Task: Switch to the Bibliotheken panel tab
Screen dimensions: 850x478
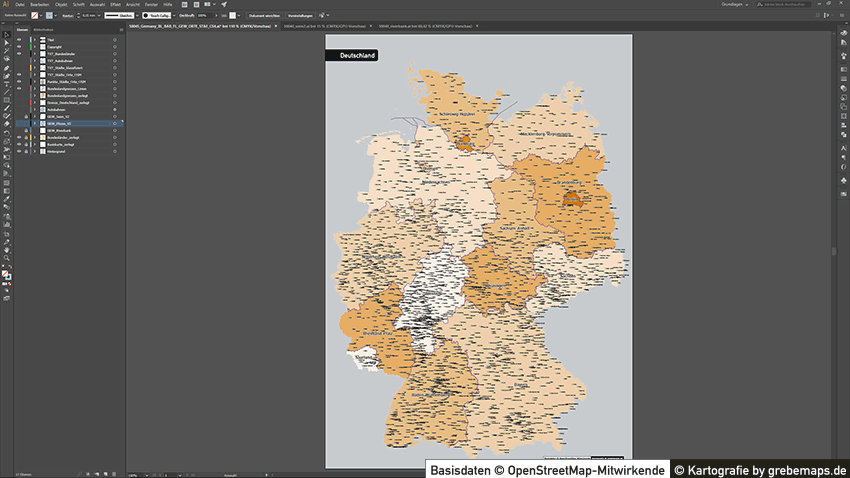Action: [42, 31]
